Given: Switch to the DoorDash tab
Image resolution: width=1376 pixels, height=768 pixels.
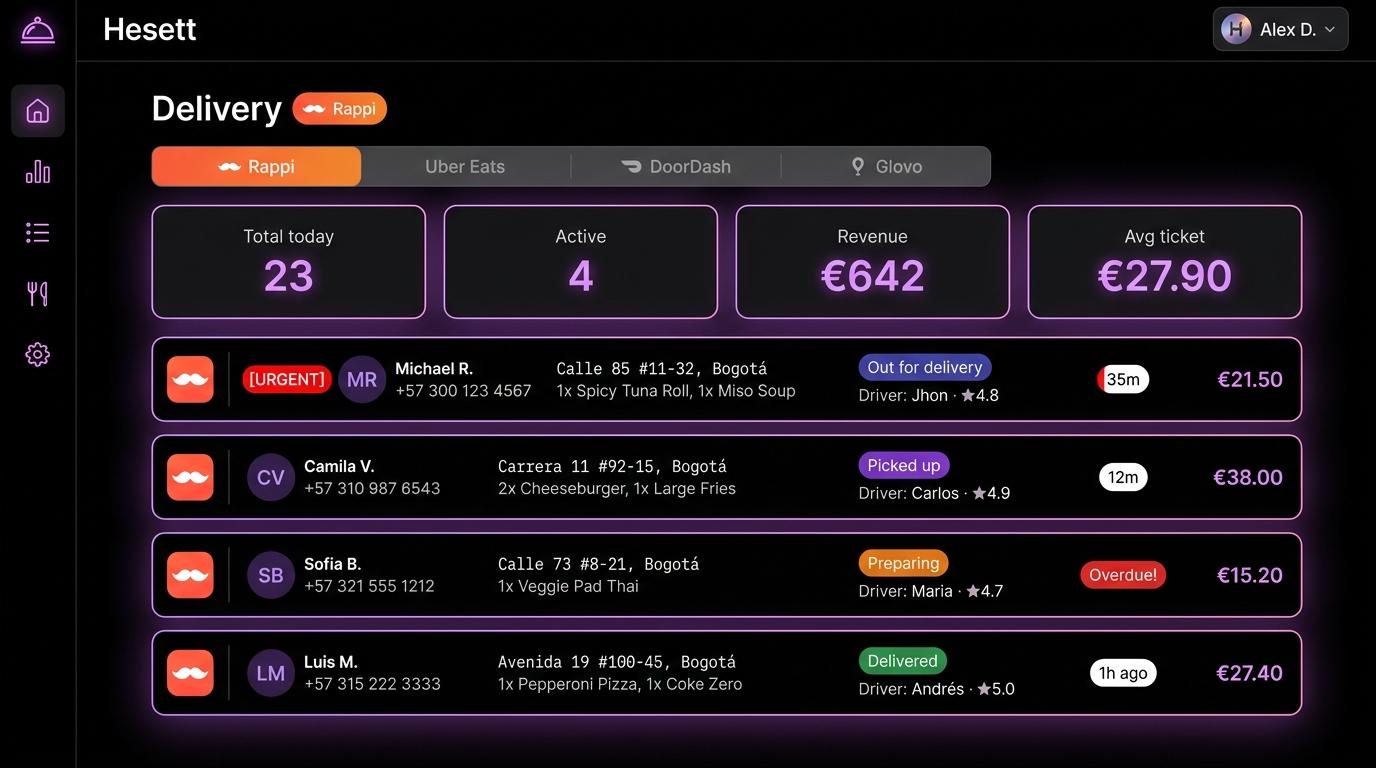Looking at the screenshot, I should [x=676, y=167].
